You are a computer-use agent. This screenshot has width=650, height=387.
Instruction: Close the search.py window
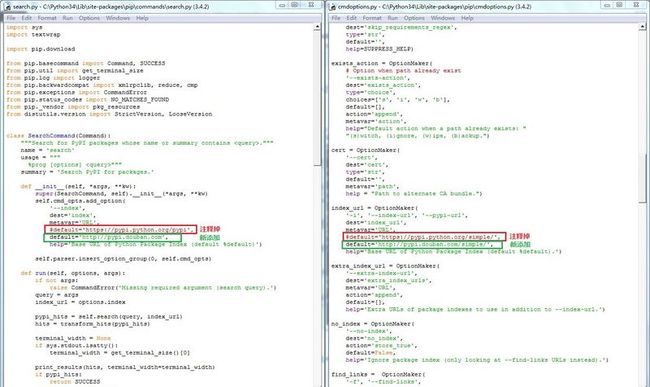[x=311, y=5]
